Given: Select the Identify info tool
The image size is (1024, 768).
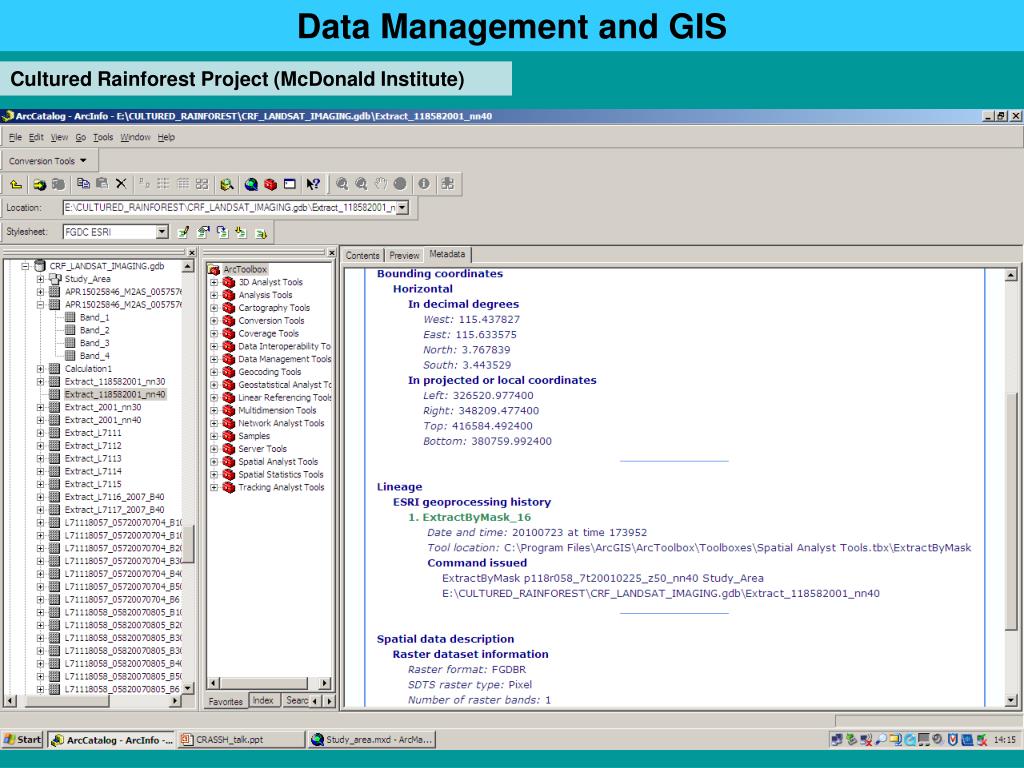Looking at the screenshot, I should pos(424,184).
